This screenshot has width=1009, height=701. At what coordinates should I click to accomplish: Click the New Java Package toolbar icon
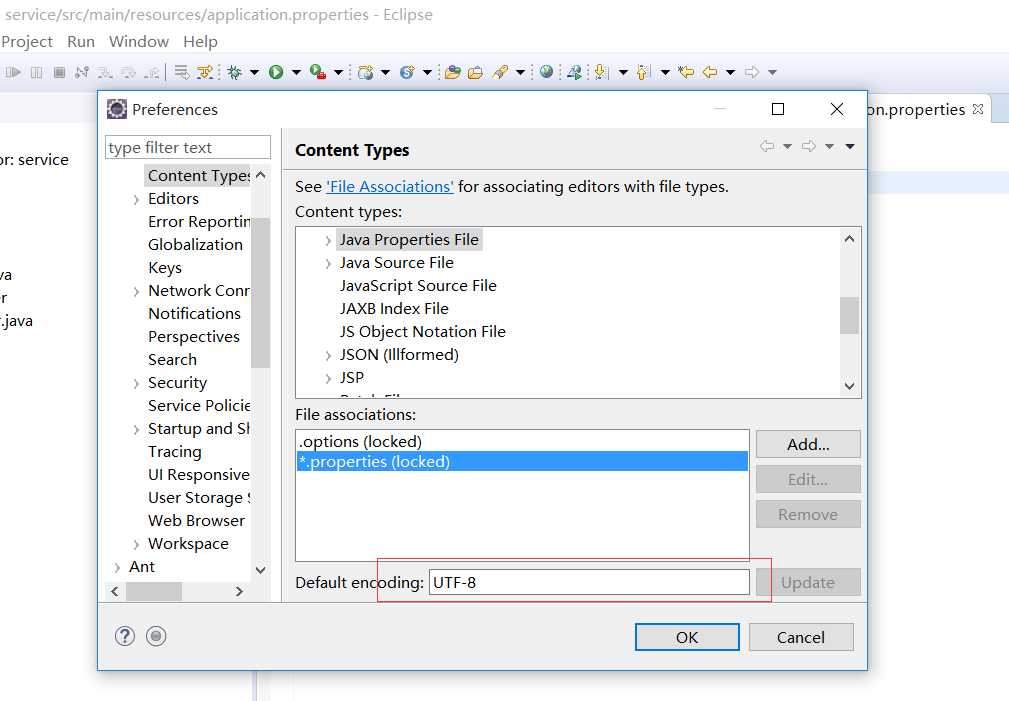click(366, 72)
